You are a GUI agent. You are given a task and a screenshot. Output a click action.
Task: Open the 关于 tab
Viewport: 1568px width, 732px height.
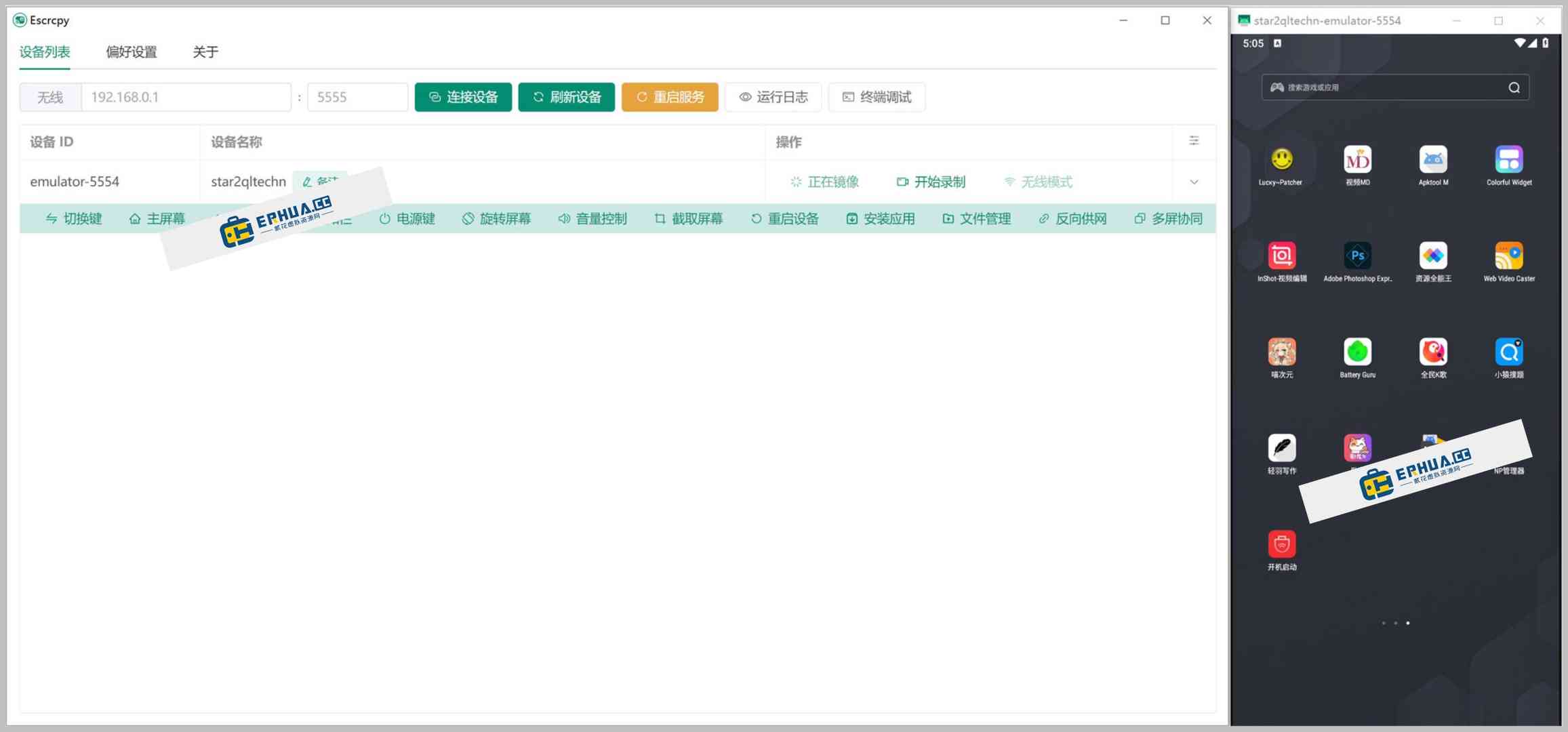point(205,52)
